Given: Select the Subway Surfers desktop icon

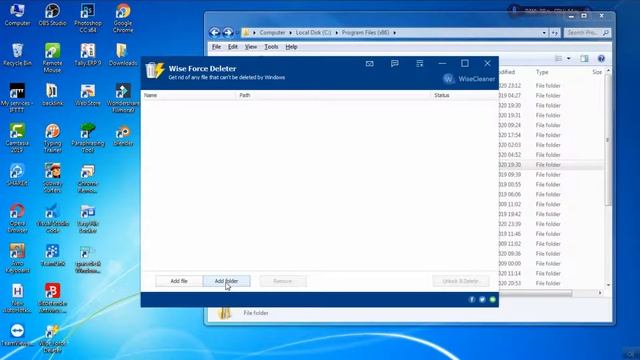Looking at the screenshot, I should pos(52,178).
